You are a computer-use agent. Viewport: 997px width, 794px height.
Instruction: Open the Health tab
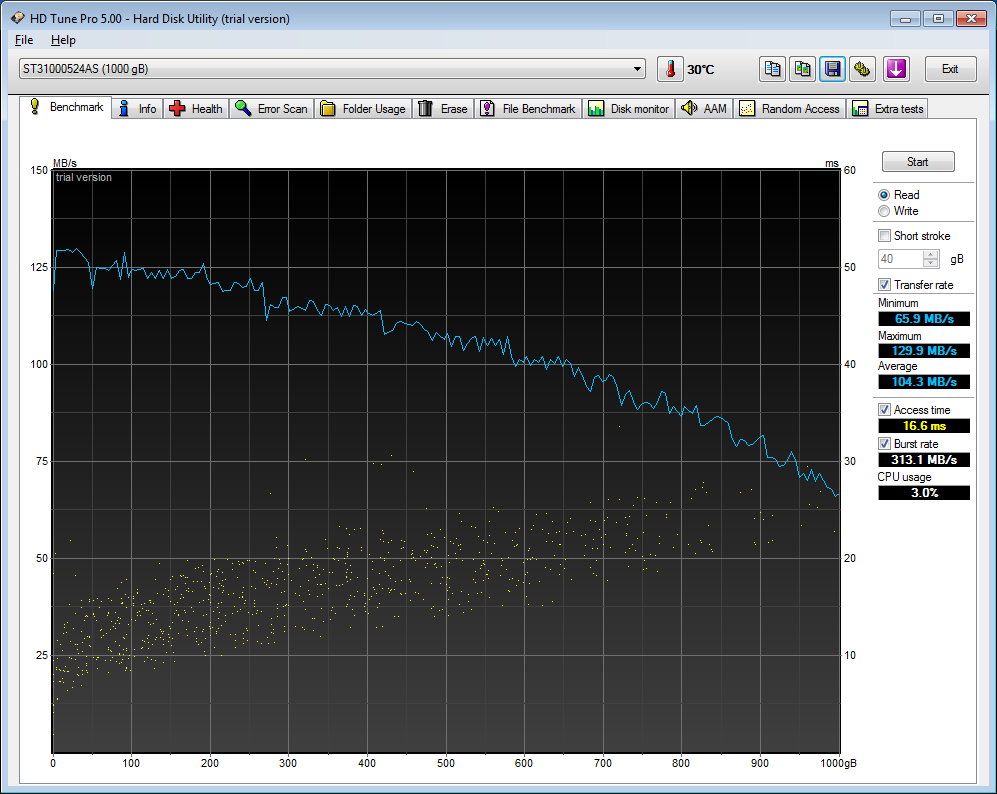click(x=196, y=109)
